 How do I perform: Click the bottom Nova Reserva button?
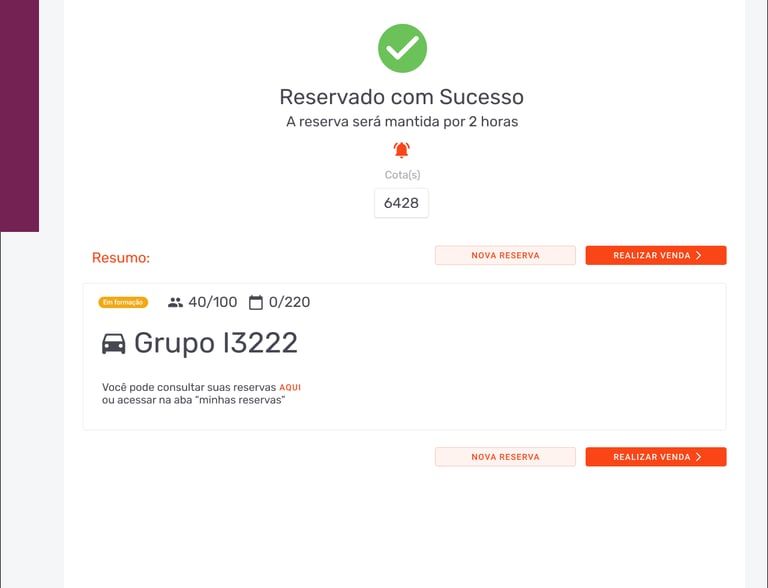[x=505, y=457]
